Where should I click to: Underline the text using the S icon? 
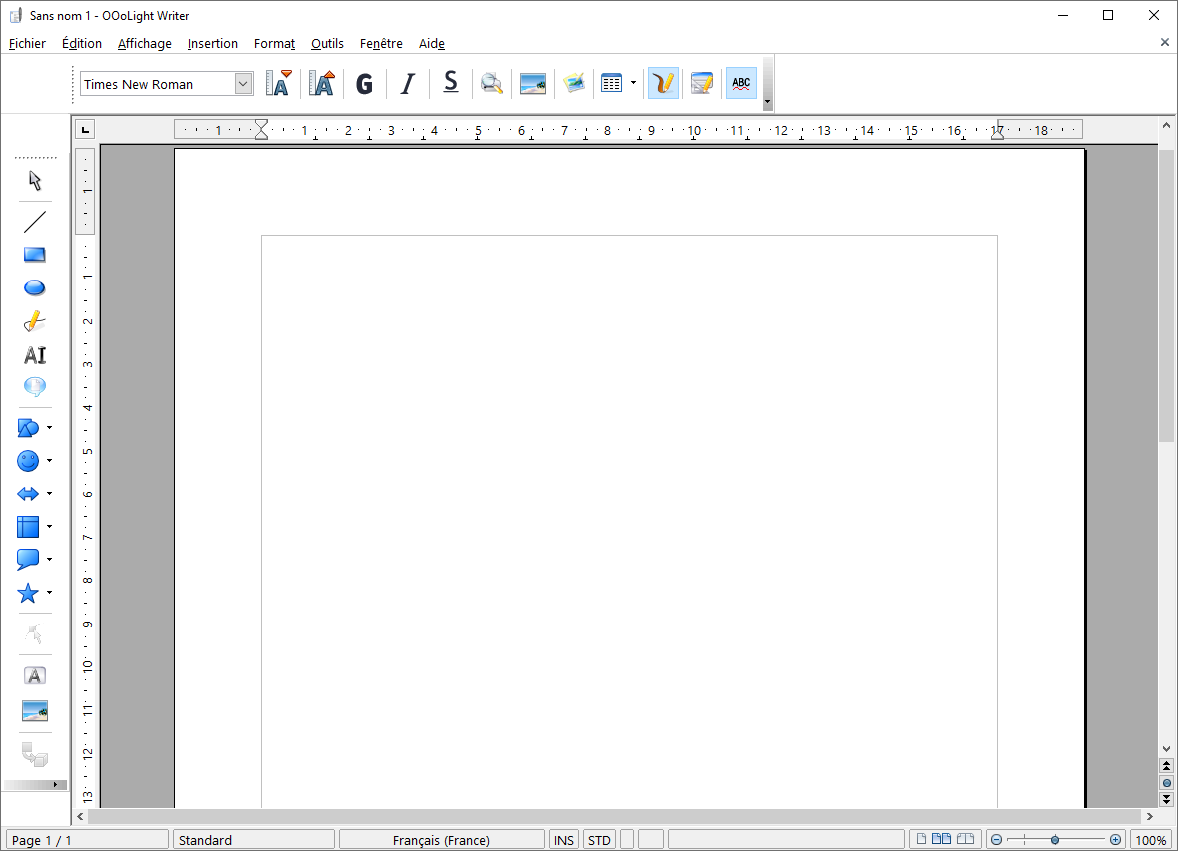pyautogui.click(x=450, y=83)
